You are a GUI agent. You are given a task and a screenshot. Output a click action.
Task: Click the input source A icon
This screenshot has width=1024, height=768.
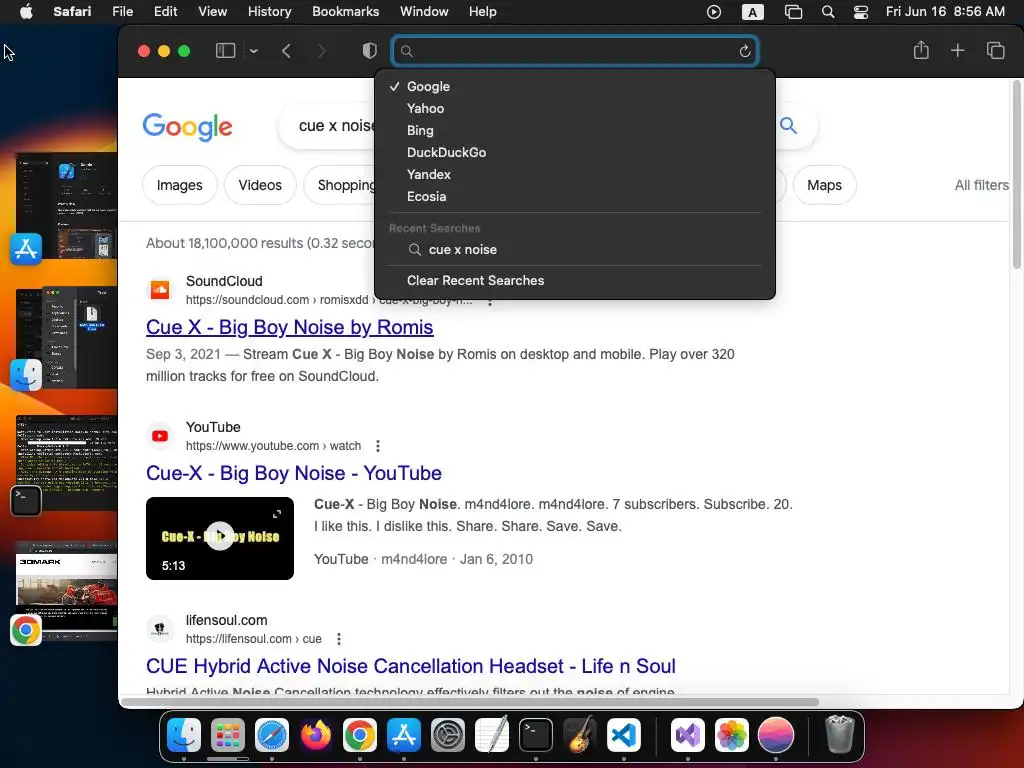(752, 12)
